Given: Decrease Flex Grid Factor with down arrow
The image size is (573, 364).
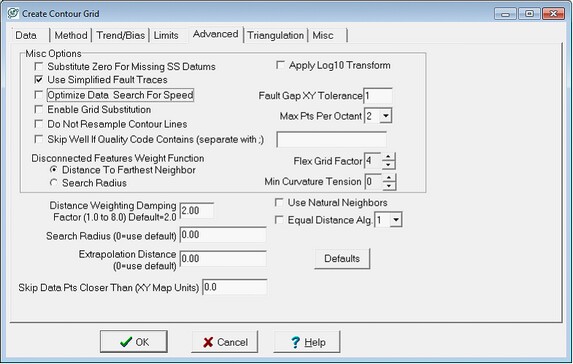Looking at the screenshot, I should point(388,165).
